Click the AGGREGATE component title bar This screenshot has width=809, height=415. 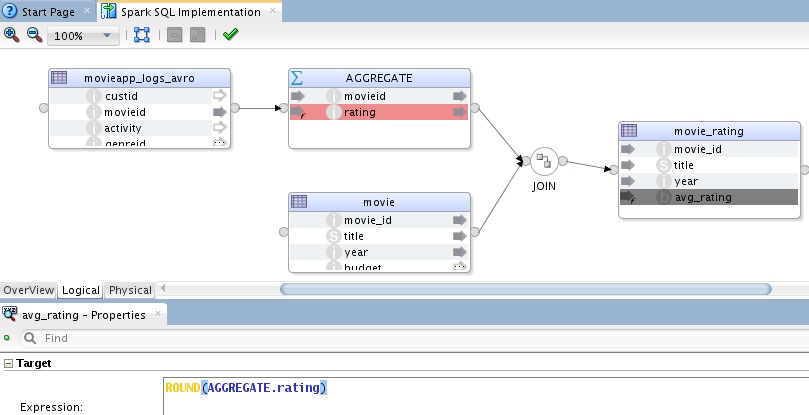[379, 78]
